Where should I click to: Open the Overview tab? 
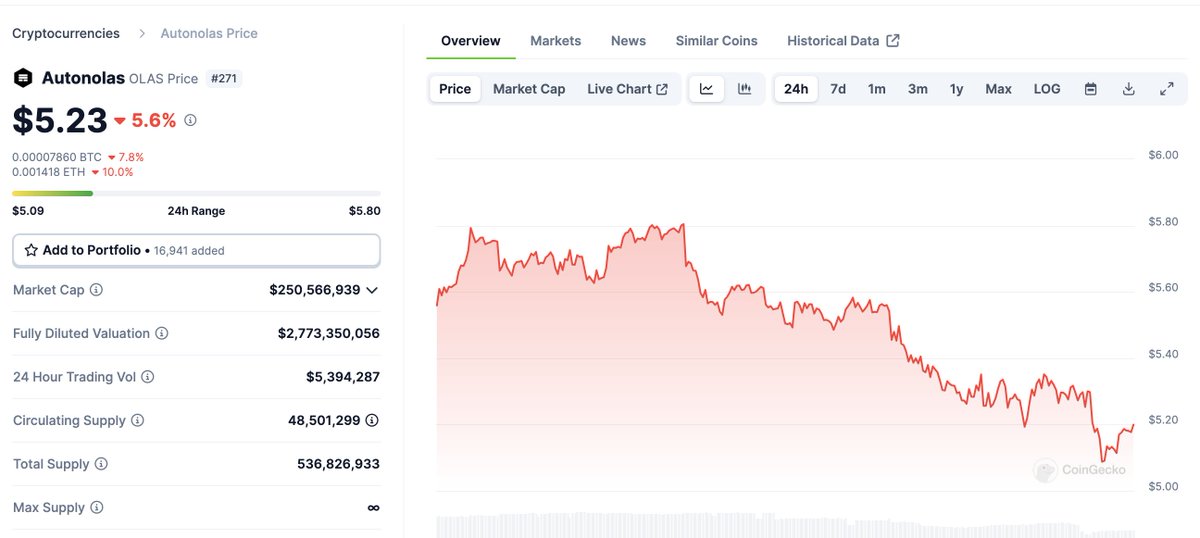pyautogui.click(x=471, y=41)
